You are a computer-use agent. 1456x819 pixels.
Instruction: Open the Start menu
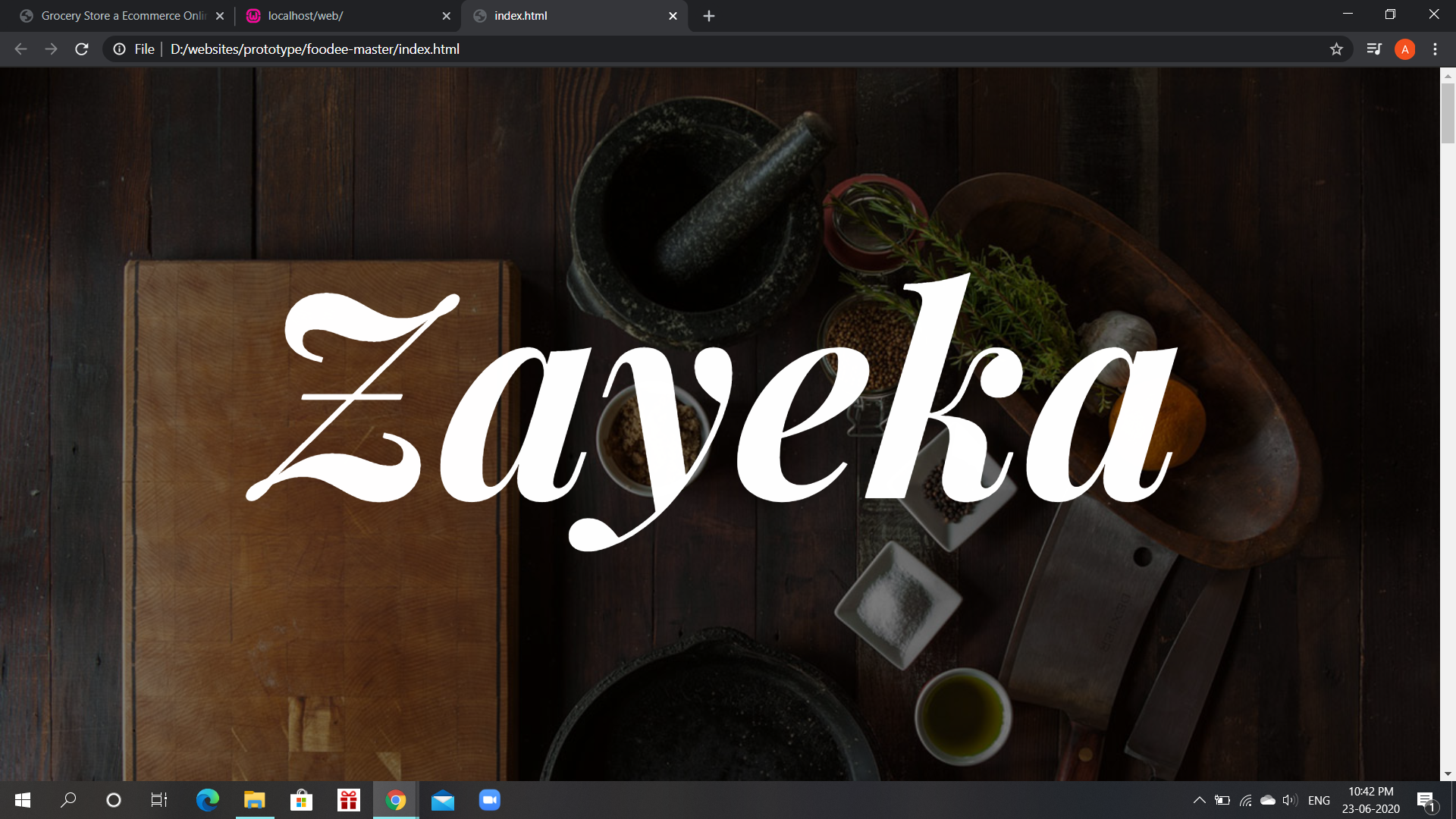point(22,800)
